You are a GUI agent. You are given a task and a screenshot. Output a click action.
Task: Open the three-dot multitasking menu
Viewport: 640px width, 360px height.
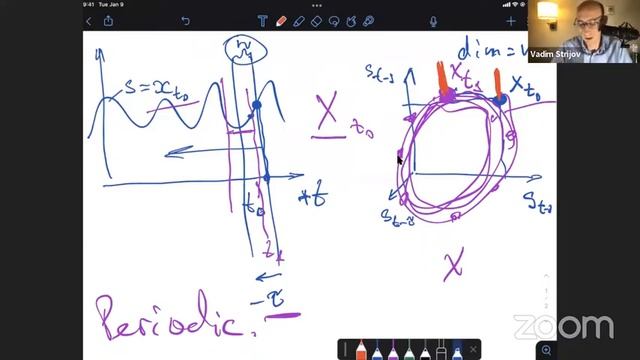click(x=317, y=6)
